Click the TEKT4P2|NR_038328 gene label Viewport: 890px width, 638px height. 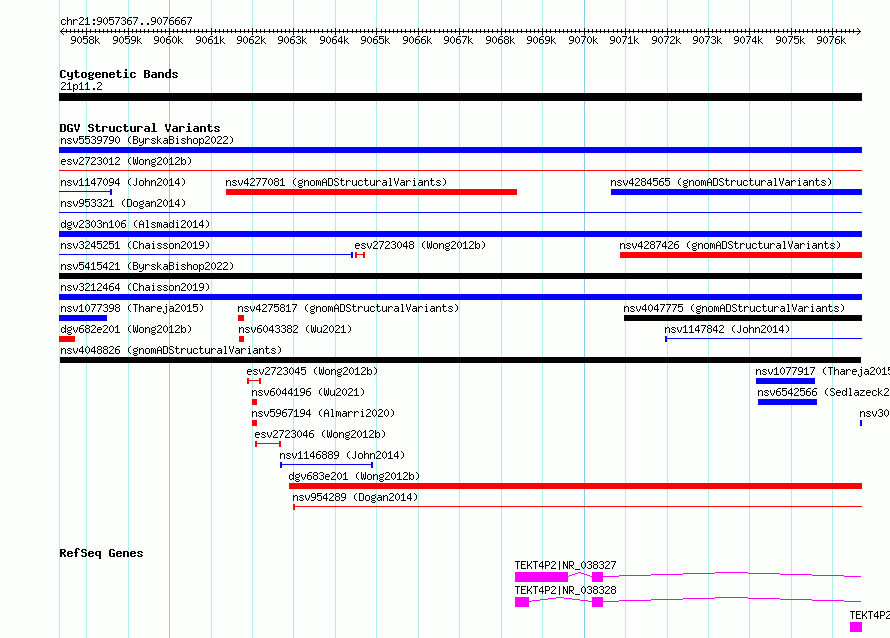[x=565, y=590]
